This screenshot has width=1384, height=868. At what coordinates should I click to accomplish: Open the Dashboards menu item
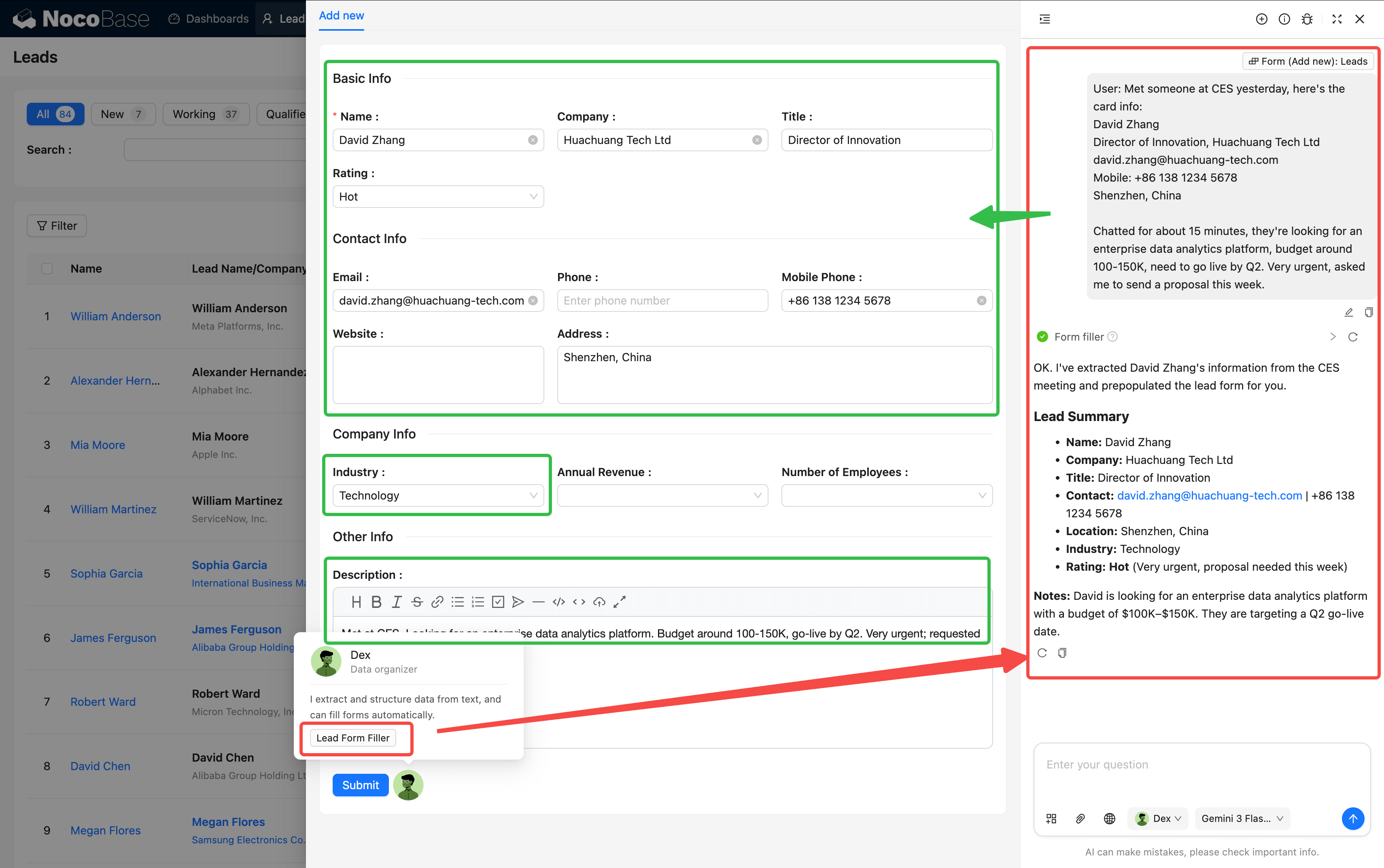(208, 19)
